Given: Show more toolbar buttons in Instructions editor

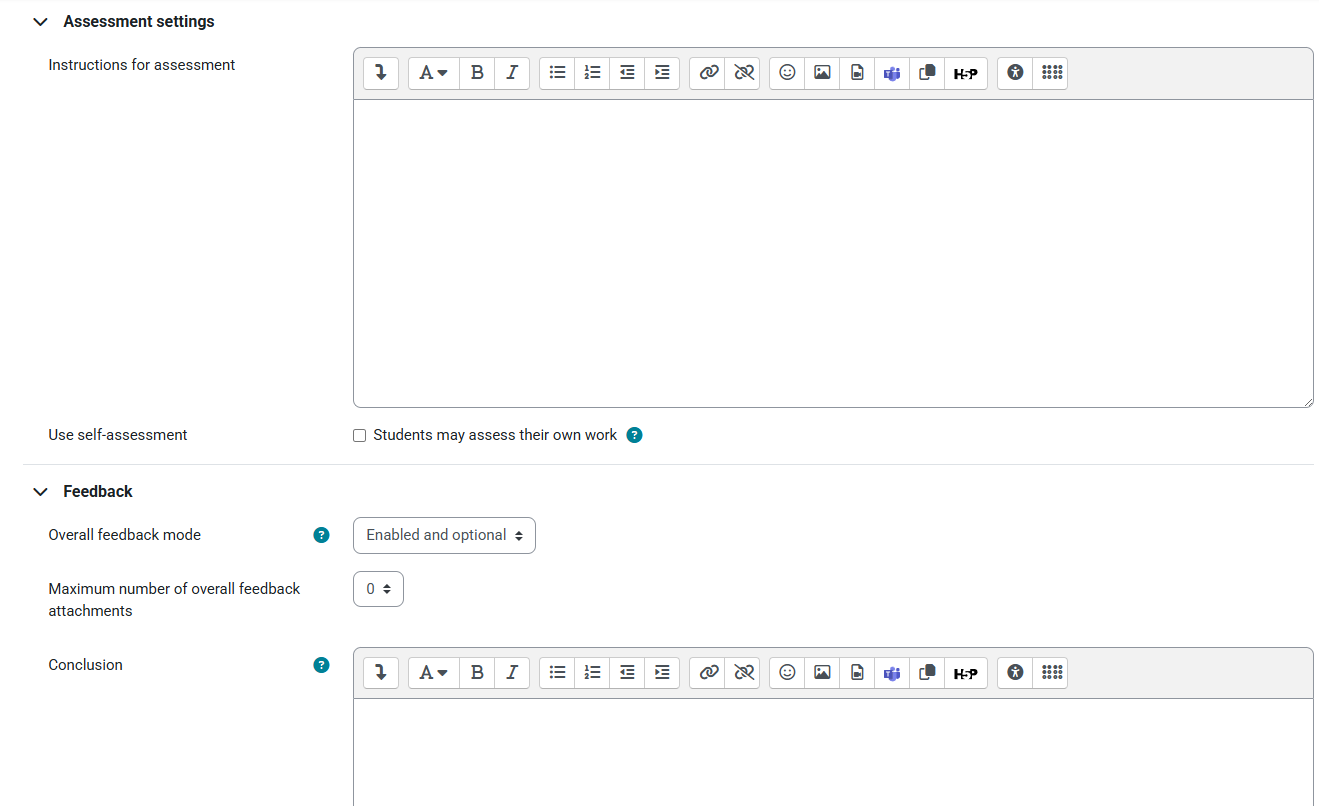Looking at the screenshot, I should tap(381, 73).
